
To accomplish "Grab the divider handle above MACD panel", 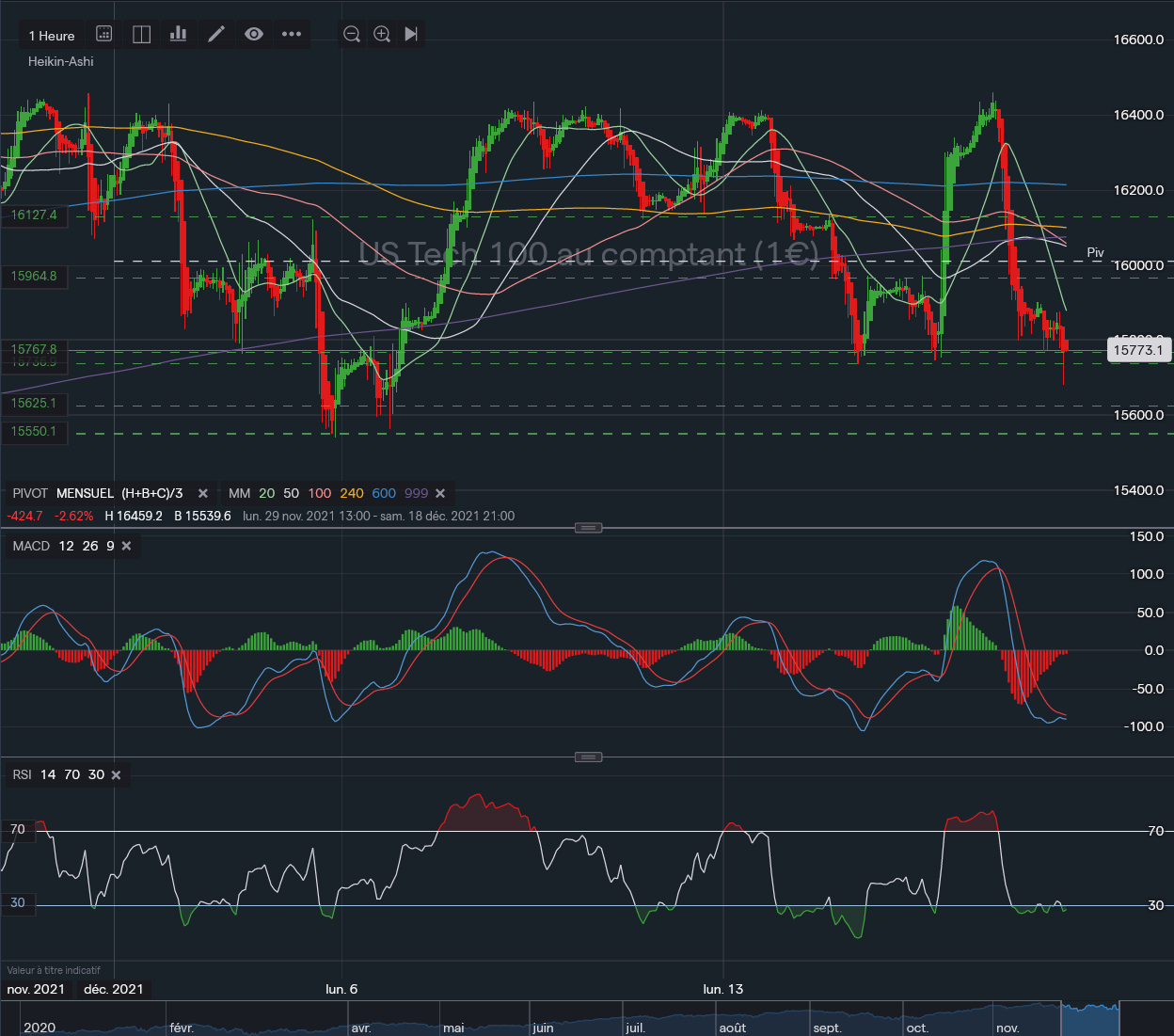I will tap(588, 528).
